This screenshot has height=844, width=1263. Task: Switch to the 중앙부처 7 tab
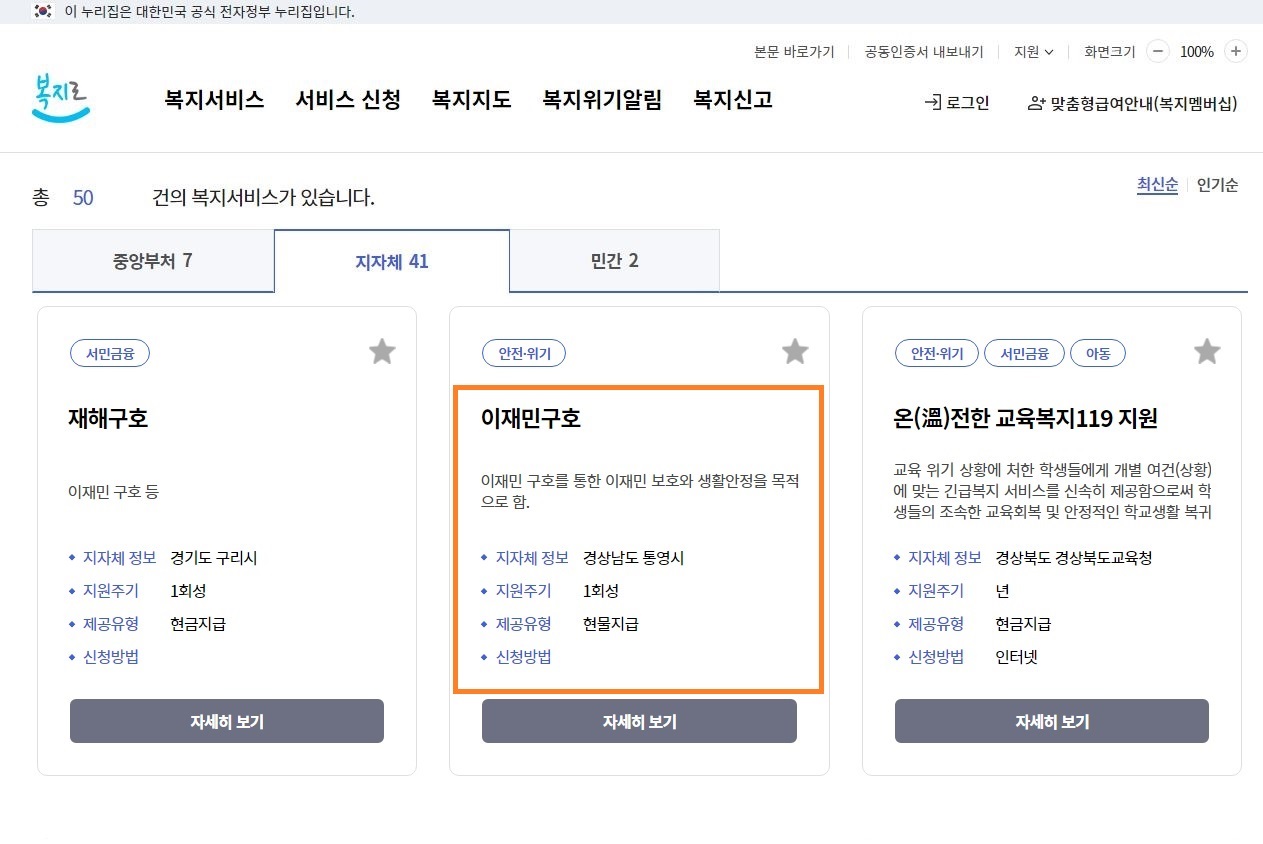153,260
